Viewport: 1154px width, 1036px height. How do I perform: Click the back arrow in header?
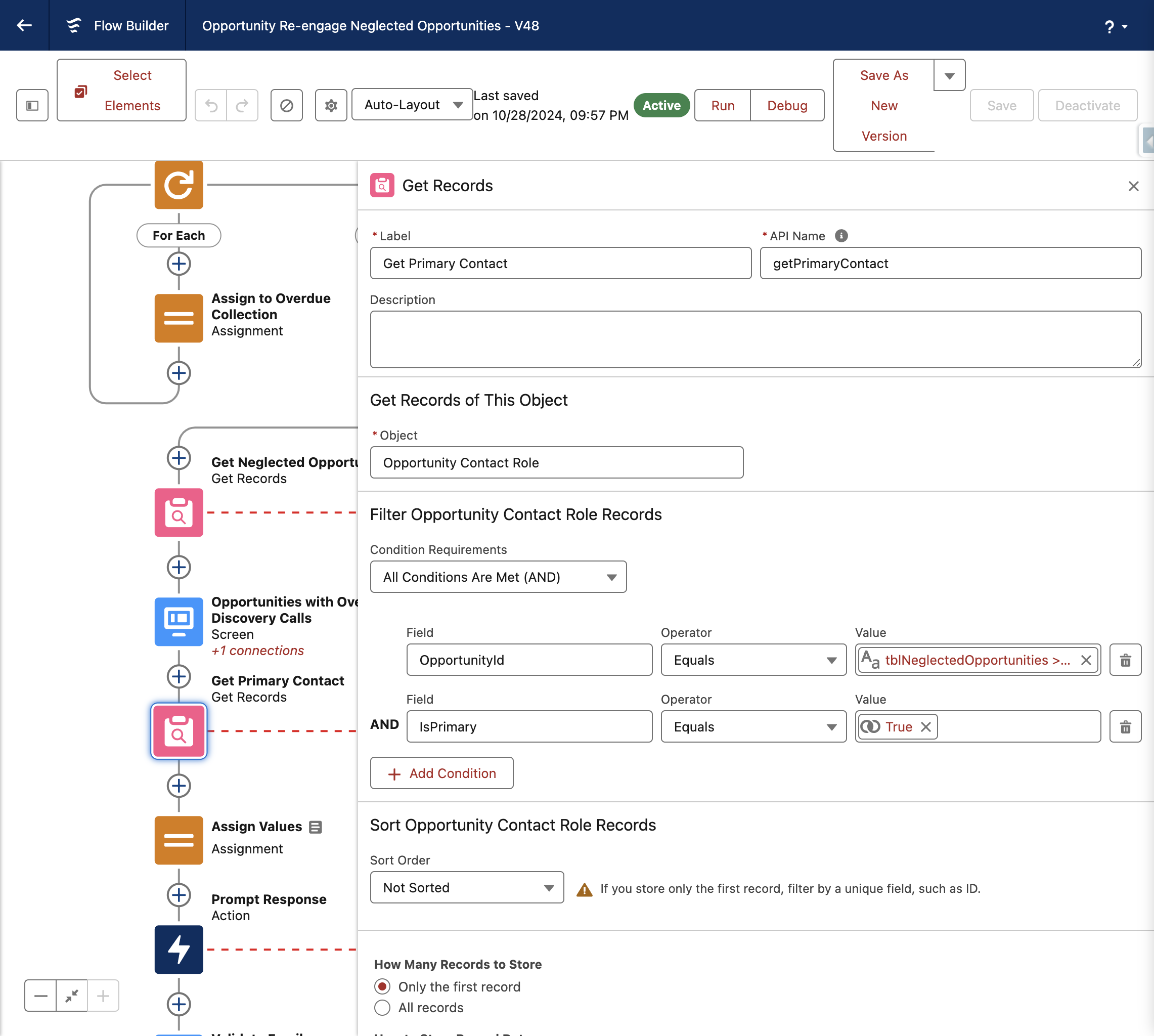point(24,26)
